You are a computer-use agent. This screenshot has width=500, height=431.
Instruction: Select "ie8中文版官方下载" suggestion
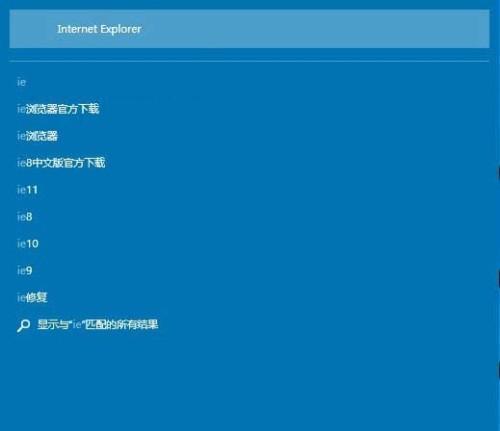(x=61, y=163)
